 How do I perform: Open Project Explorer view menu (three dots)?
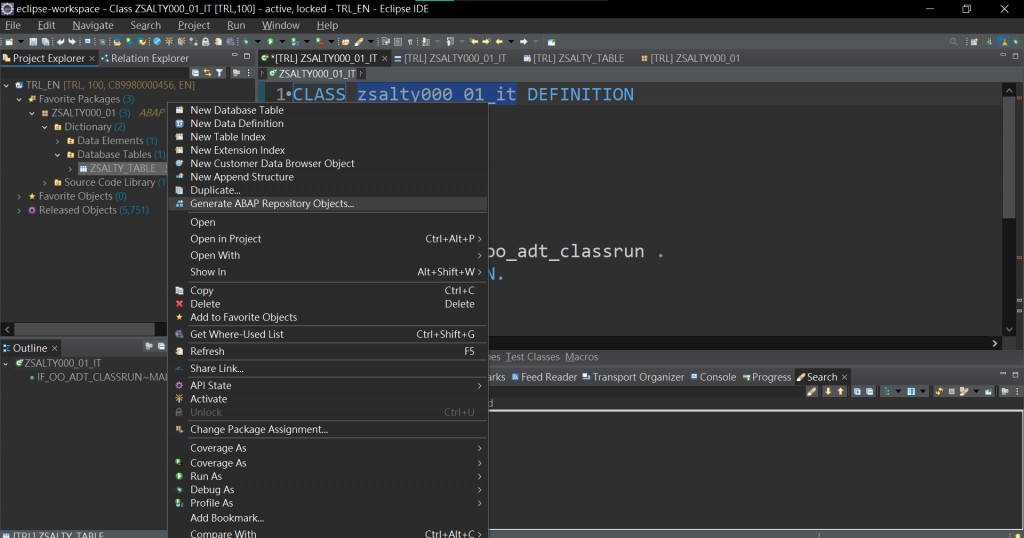tap(248, 72)
